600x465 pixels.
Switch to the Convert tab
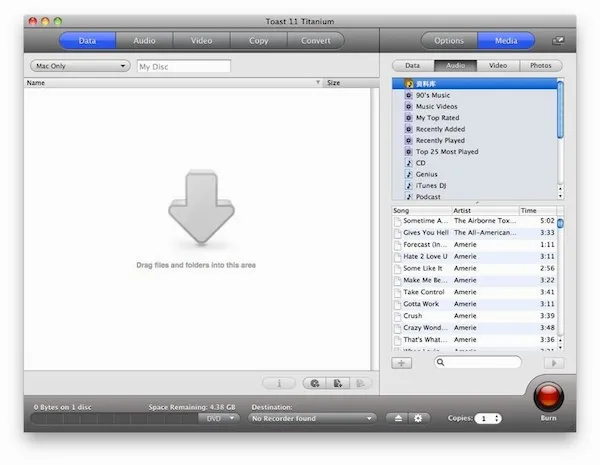coord(316,41)
